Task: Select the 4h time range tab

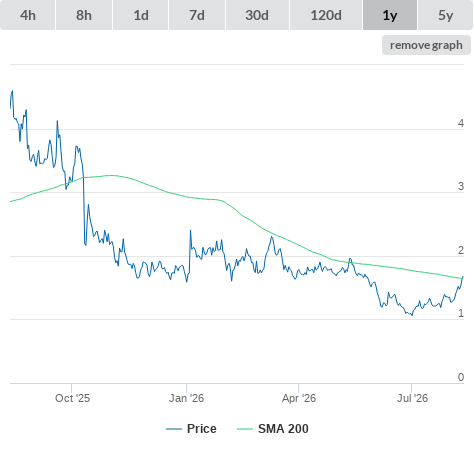Action: pos(28,15)
